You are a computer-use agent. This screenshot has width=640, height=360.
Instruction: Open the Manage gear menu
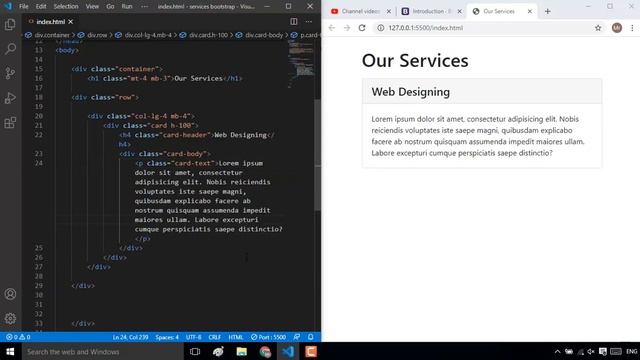(10, 318)
